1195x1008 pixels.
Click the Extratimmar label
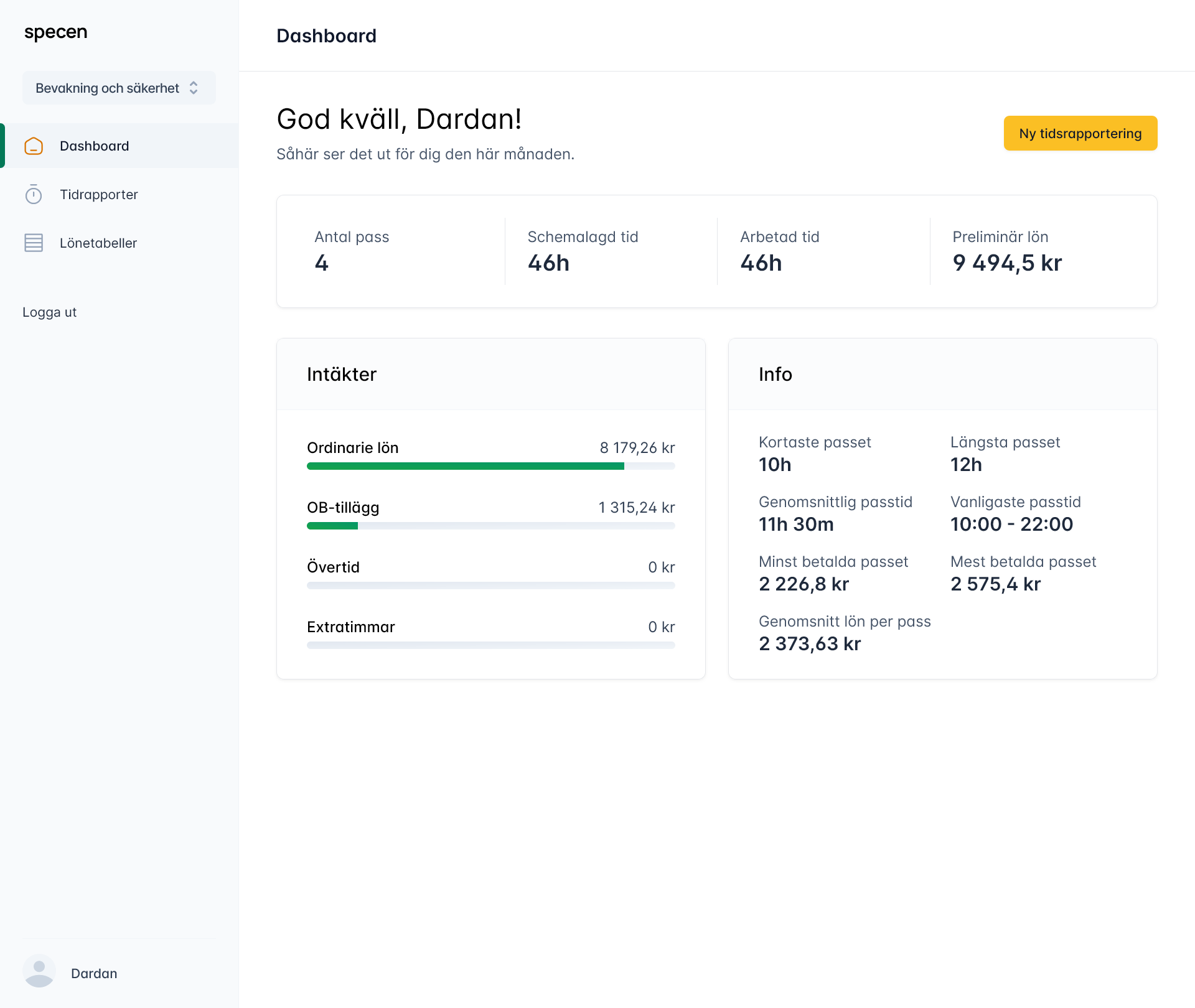351,627
